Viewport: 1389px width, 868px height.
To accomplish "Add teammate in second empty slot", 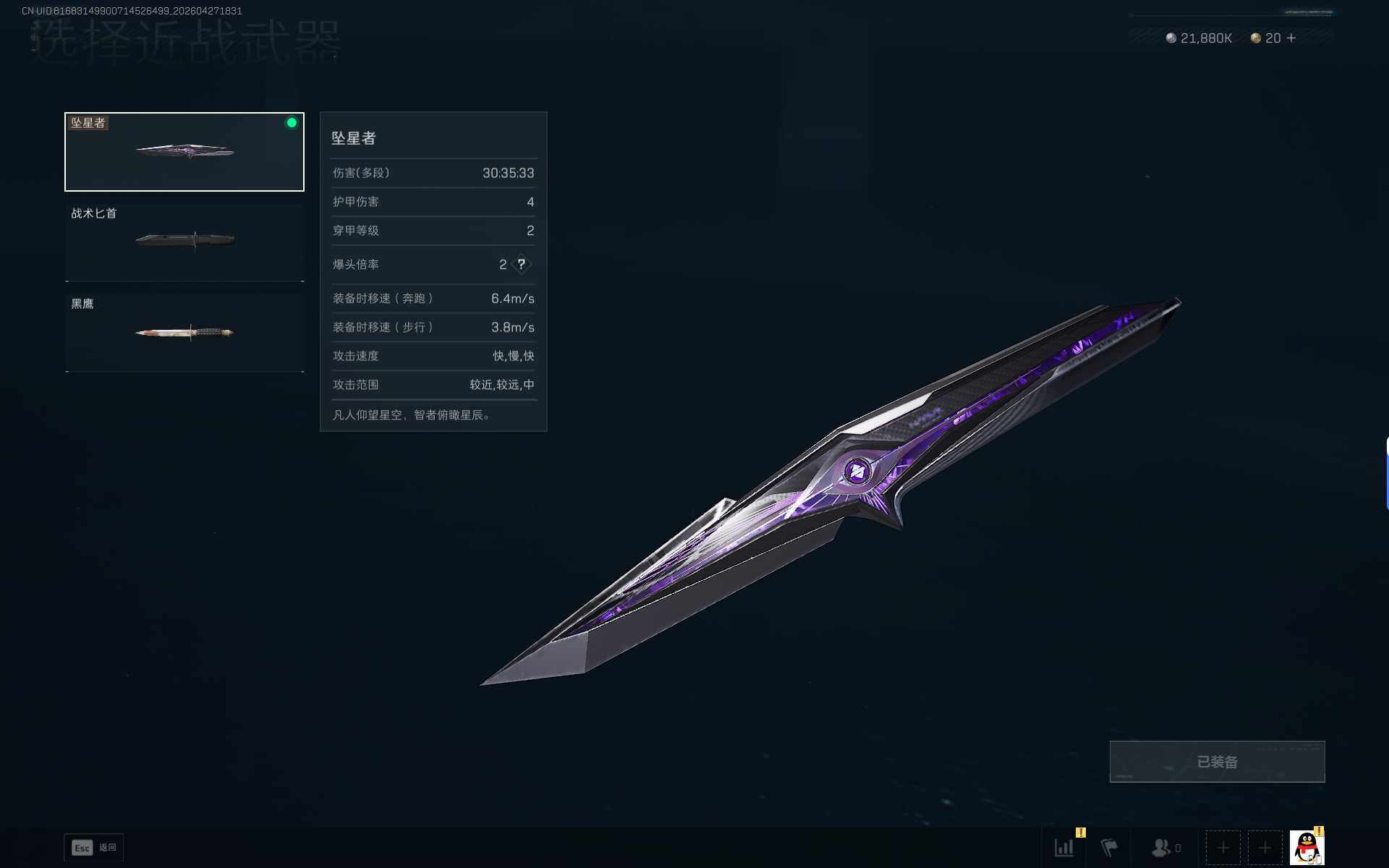I will [1265, 848].
